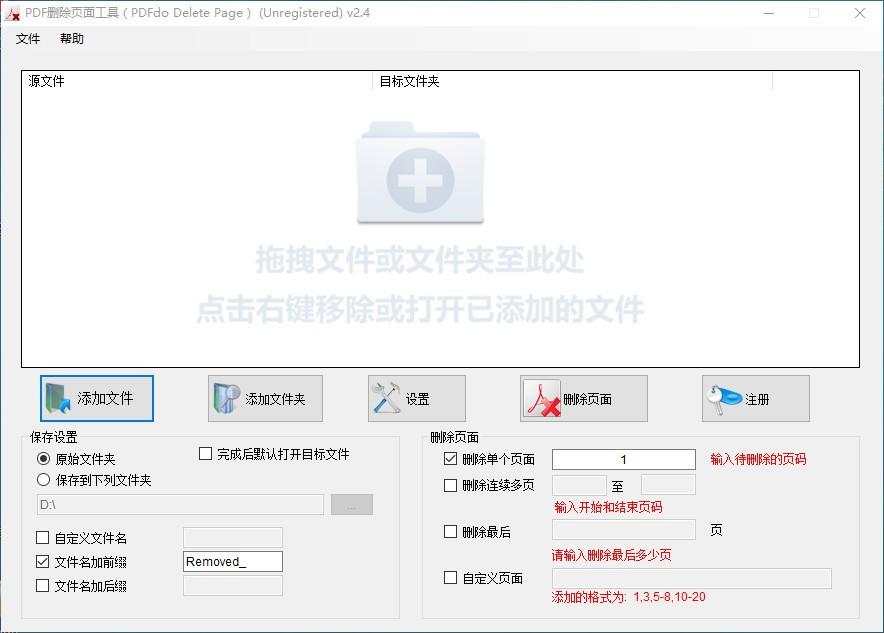Minimize the PDFdo Delete Page window
Image resolution: width=884 pixels, height=633 pixels.
769,13
